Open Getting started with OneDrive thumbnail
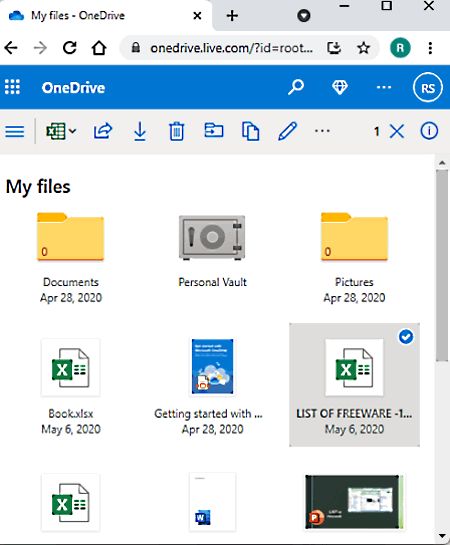 [212, 366]
